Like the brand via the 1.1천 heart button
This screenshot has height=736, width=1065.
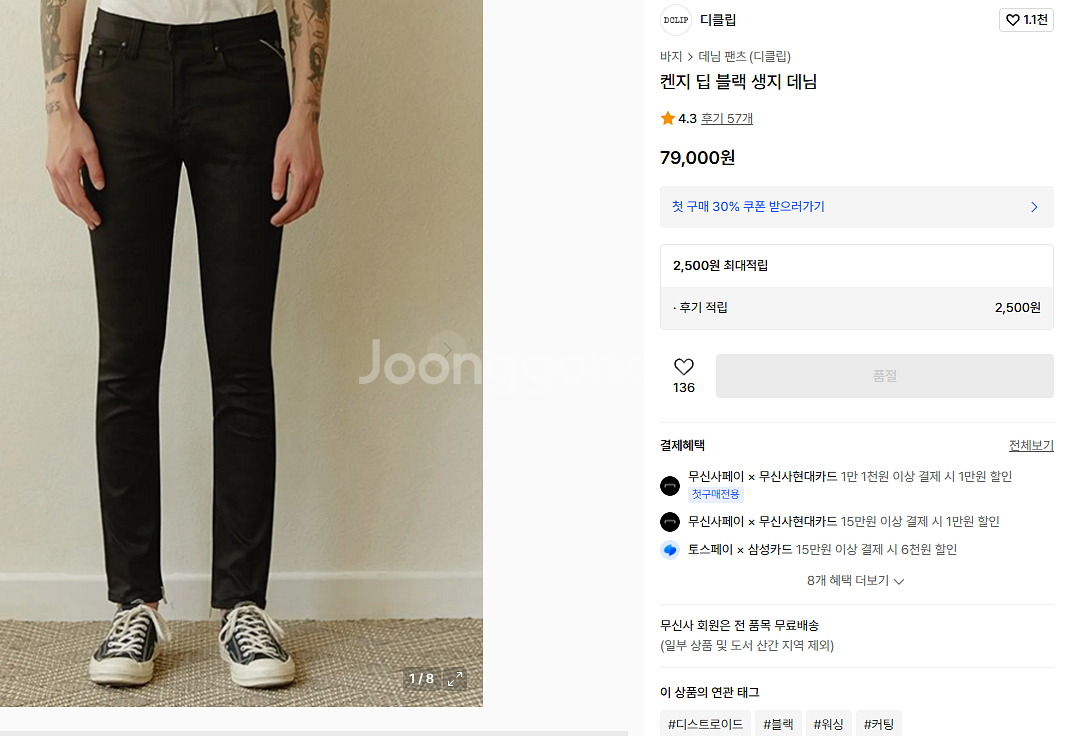[x=1026, y=20]
